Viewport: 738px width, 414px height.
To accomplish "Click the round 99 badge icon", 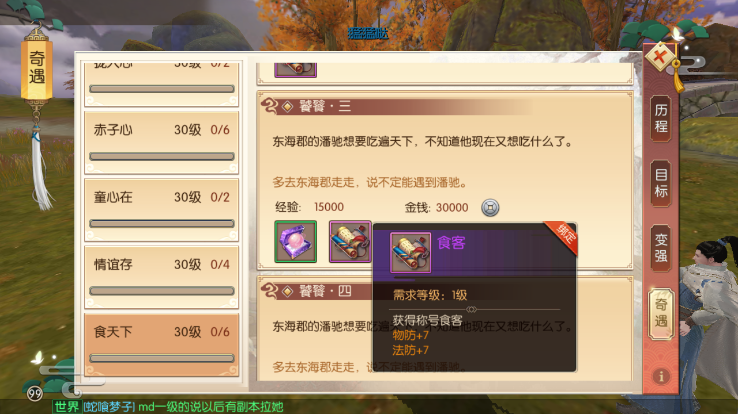I will [35, 393].
